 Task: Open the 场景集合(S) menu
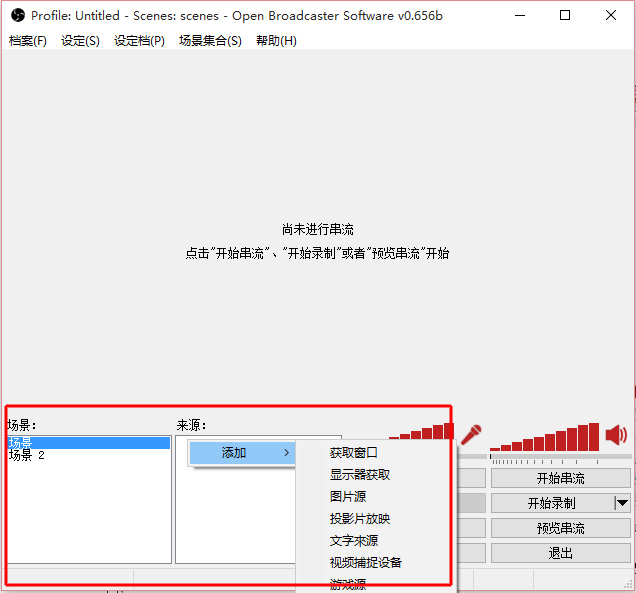(210, 41)
